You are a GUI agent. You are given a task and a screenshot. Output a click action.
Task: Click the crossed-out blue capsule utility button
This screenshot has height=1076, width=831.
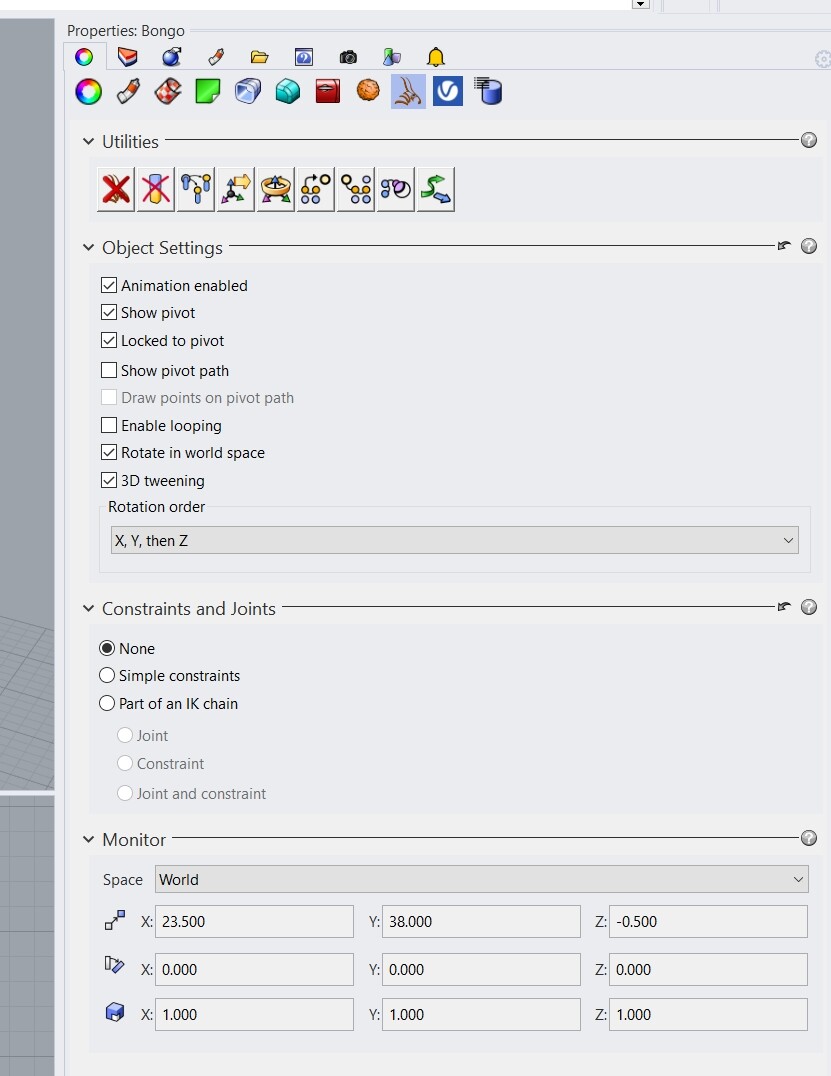[x=156, y=189]
